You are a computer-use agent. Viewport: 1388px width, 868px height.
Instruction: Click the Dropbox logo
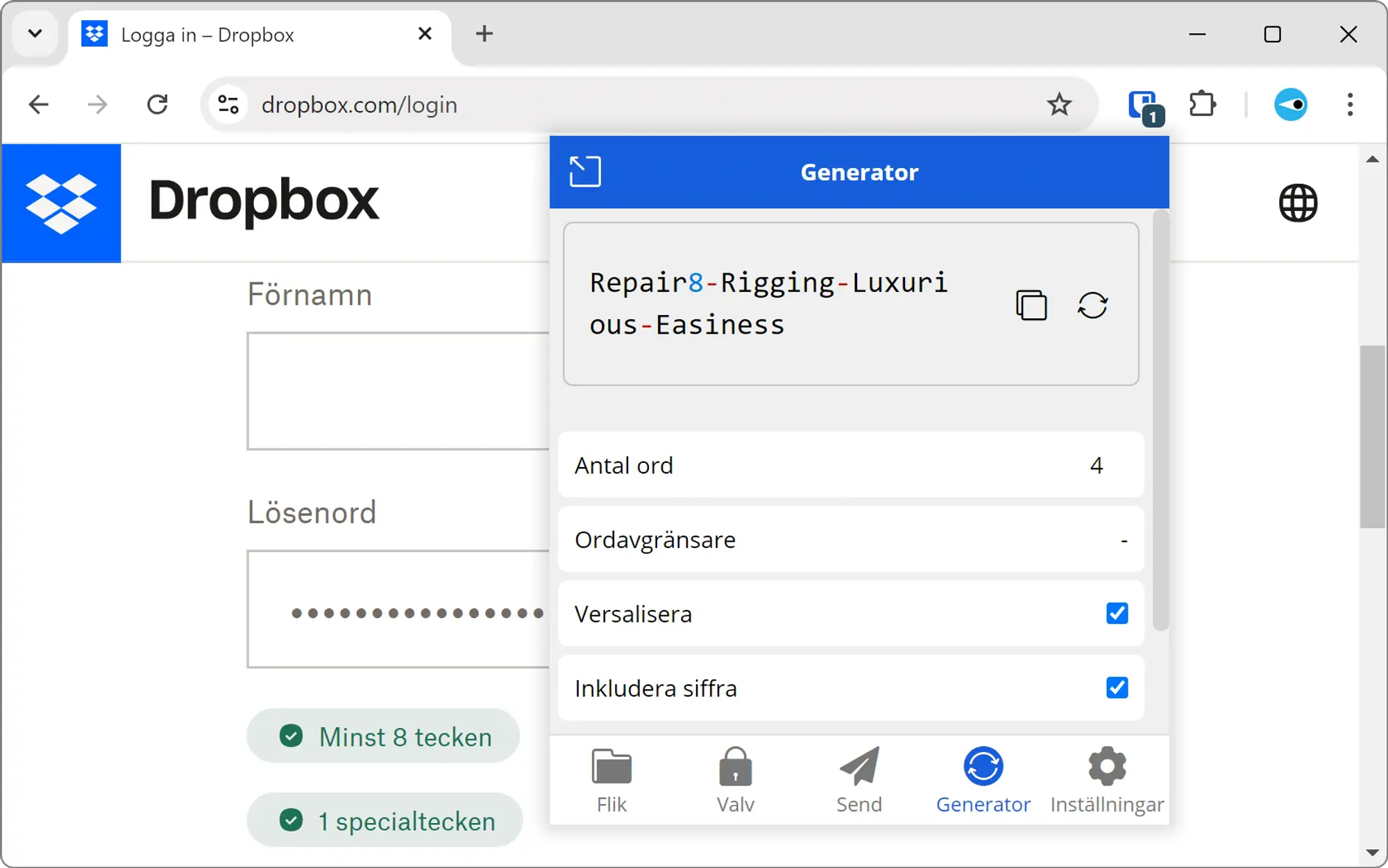[x=61, y=203]
